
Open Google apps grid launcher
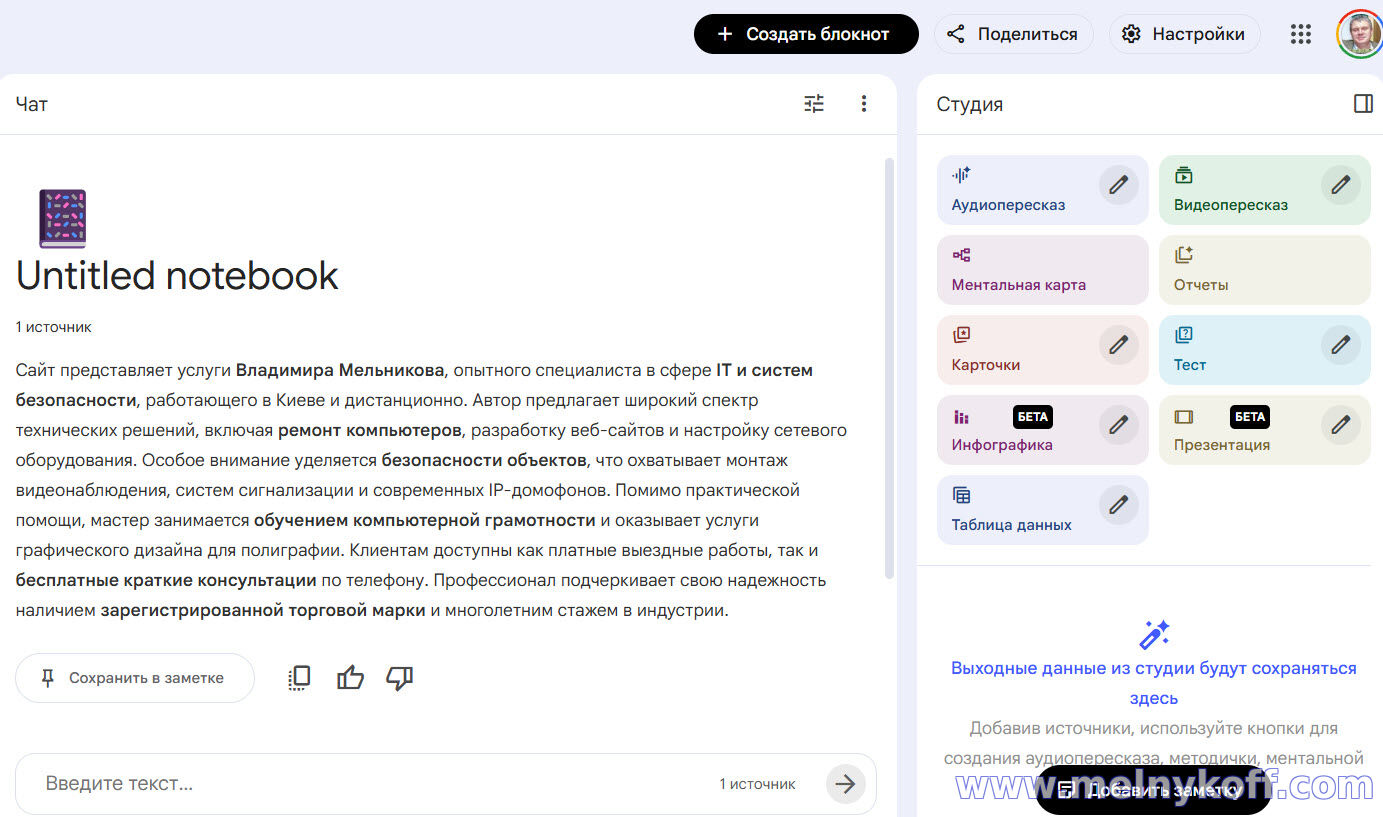pos(1300,34)
